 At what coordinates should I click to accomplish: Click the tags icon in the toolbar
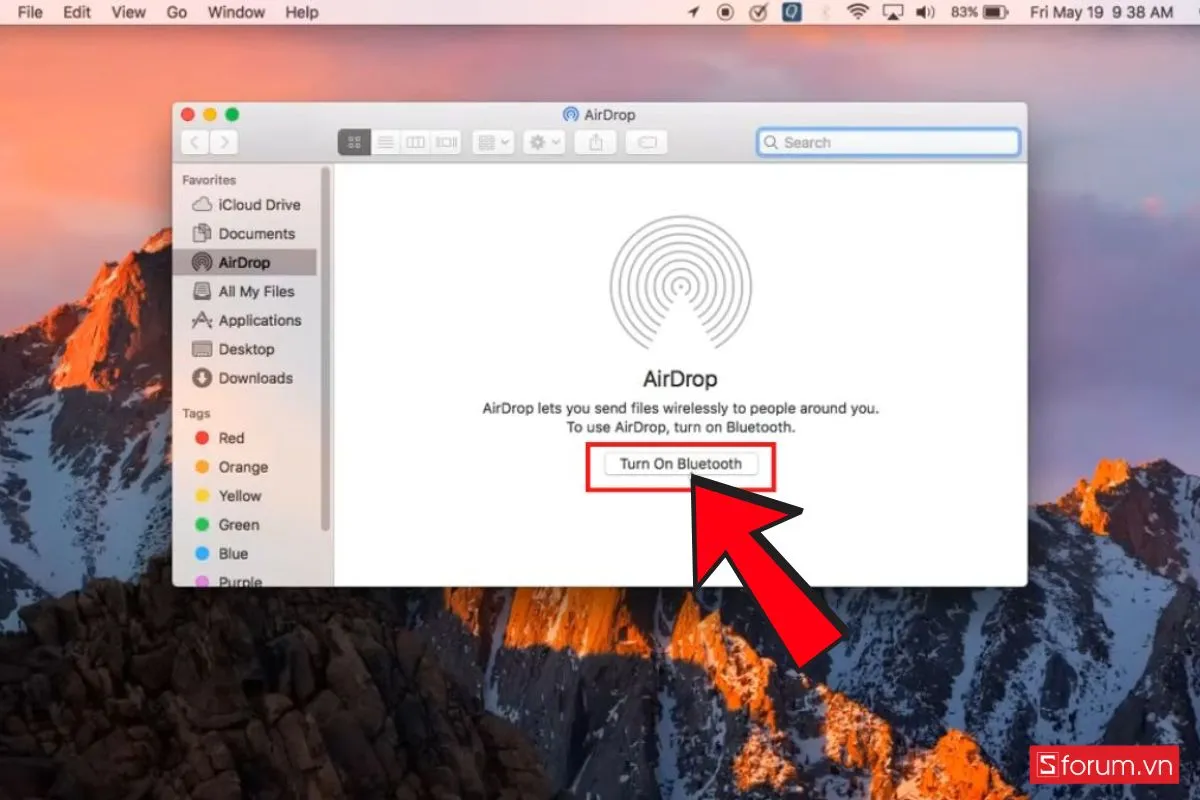645,142
